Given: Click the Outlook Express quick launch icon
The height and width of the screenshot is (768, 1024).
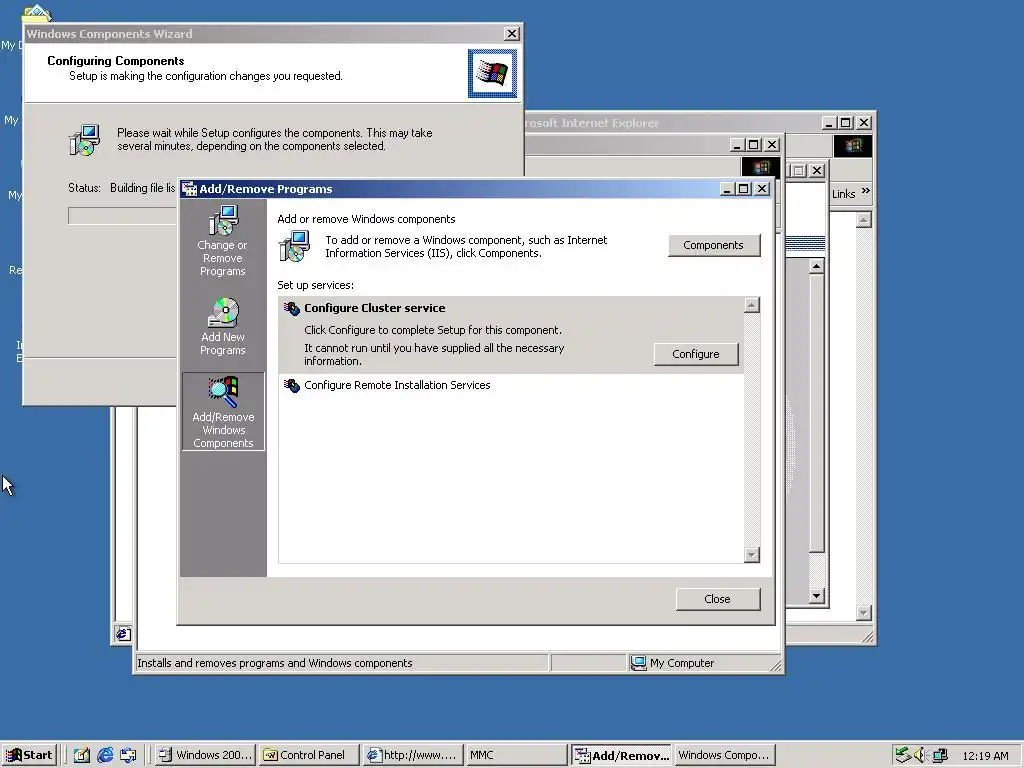Looking at the screenshot, I should click(128, 755).
